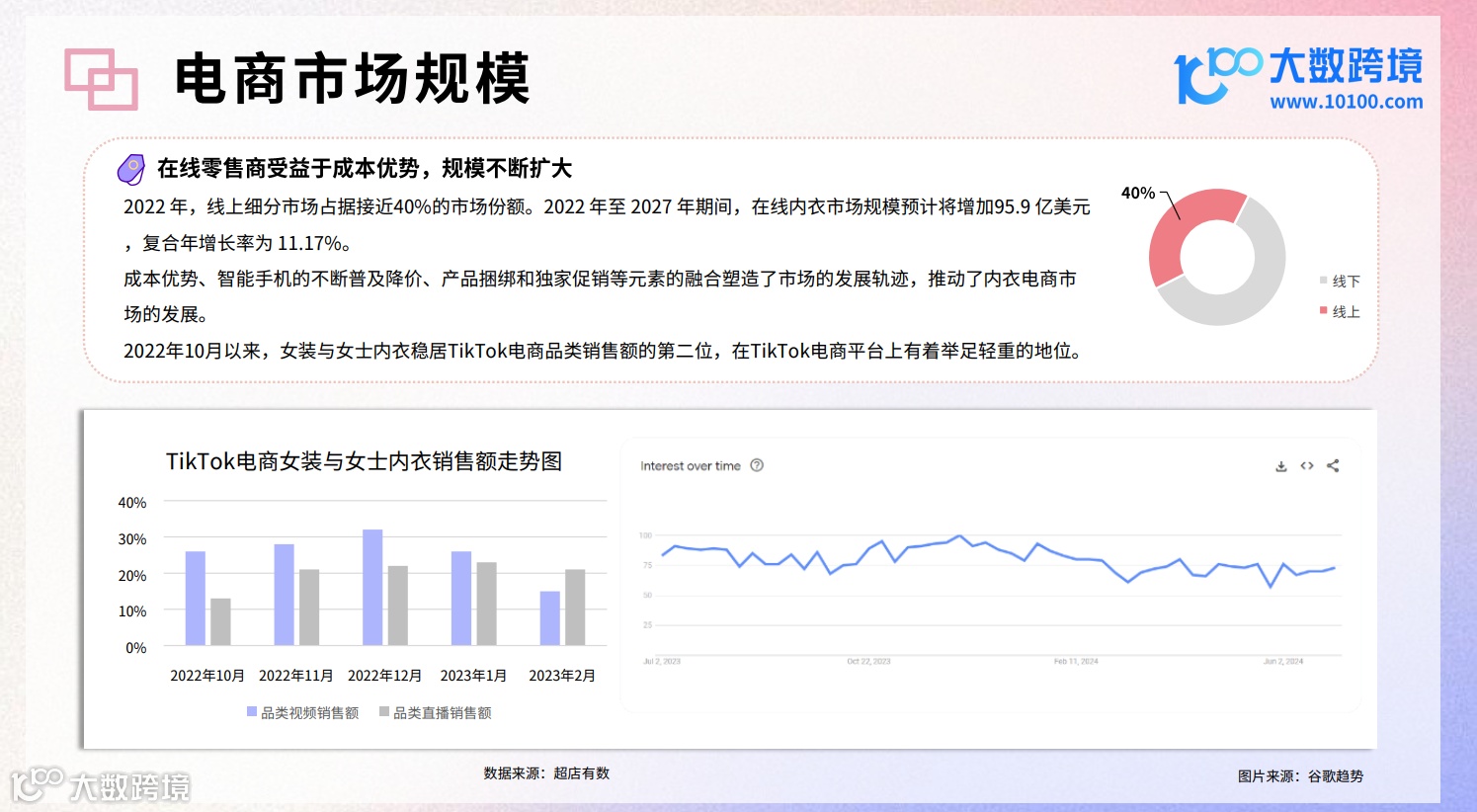This screenshot has width=1477, height=812.
Task: Click the Jun 2, 2024 date on the trends chart
Action: pyautogui.click(x=1283, y=661)
